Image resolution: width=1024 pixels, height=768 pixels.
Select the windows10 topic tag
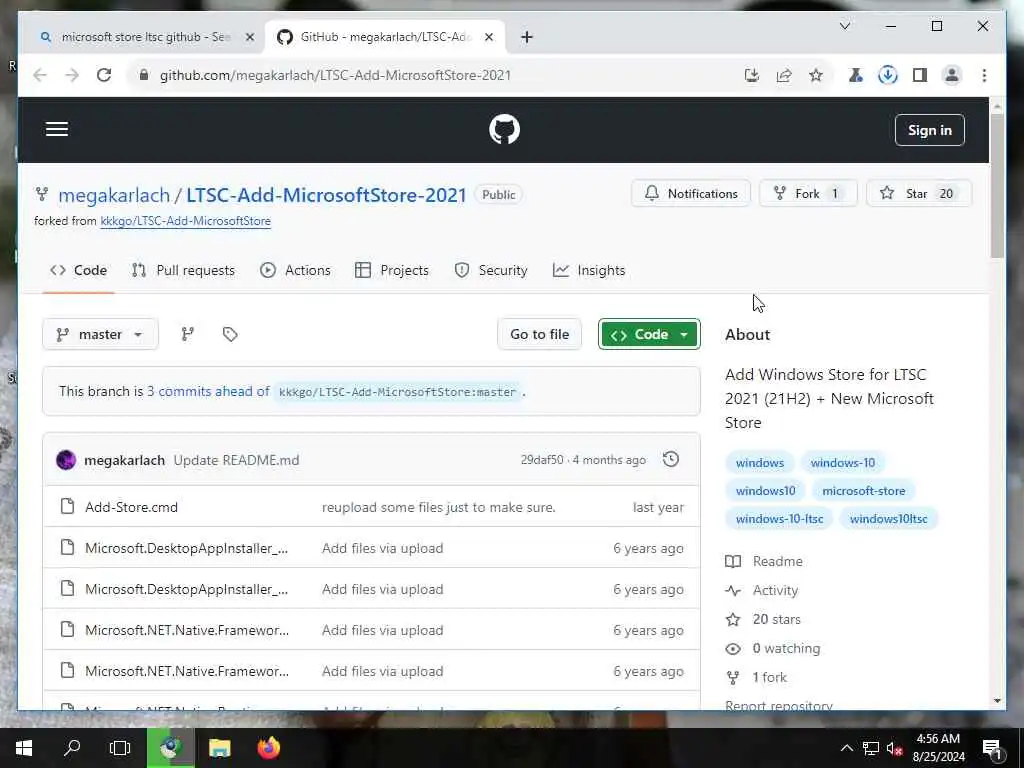tap(765, 490)
